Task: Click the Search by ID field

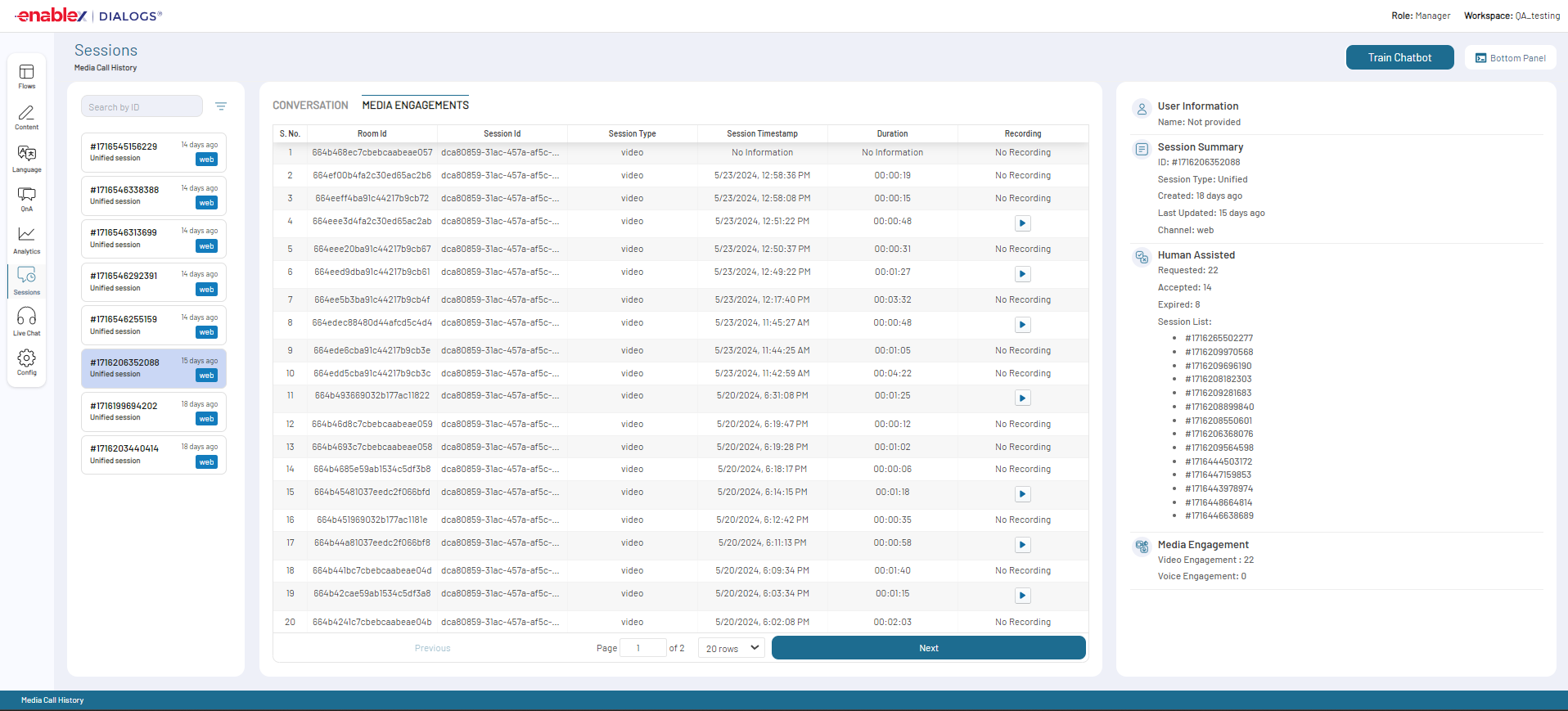Action: click(142, 106)
